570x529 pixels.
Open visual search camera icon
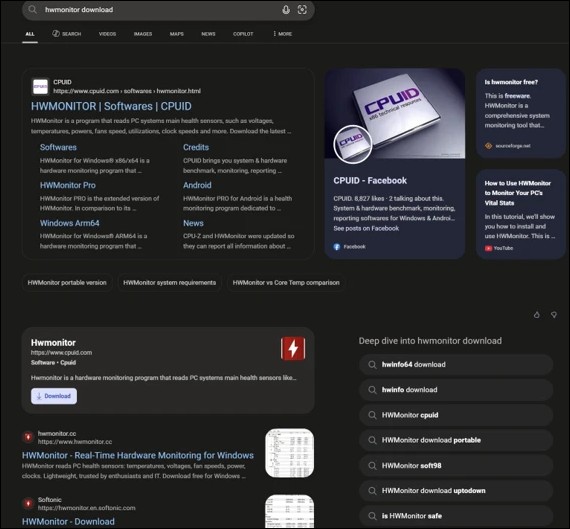[x=302, y=10]
